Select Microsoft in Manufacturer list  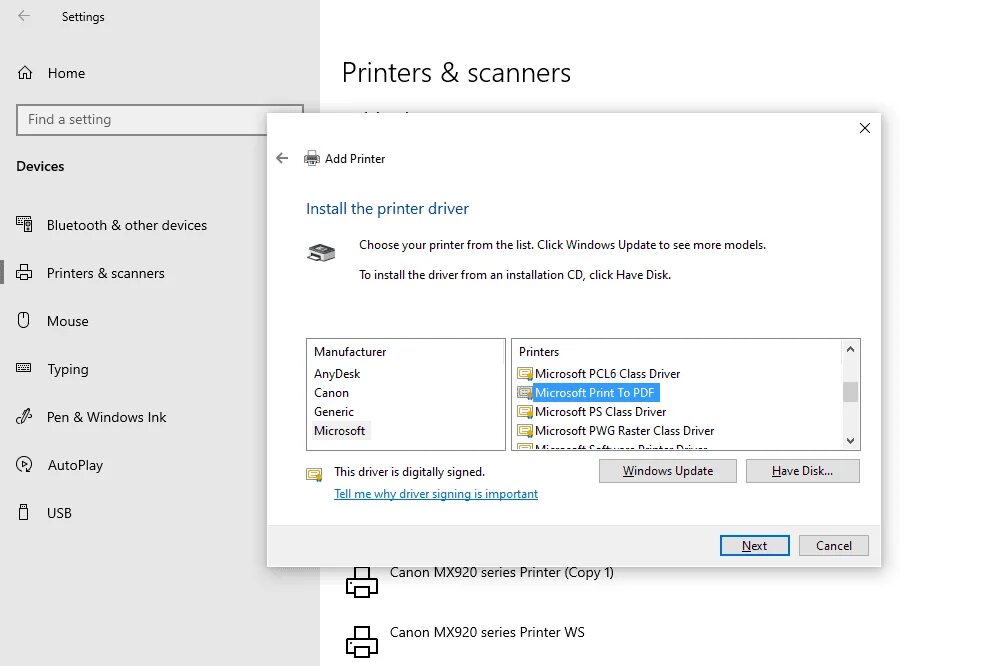coord(340,431)
